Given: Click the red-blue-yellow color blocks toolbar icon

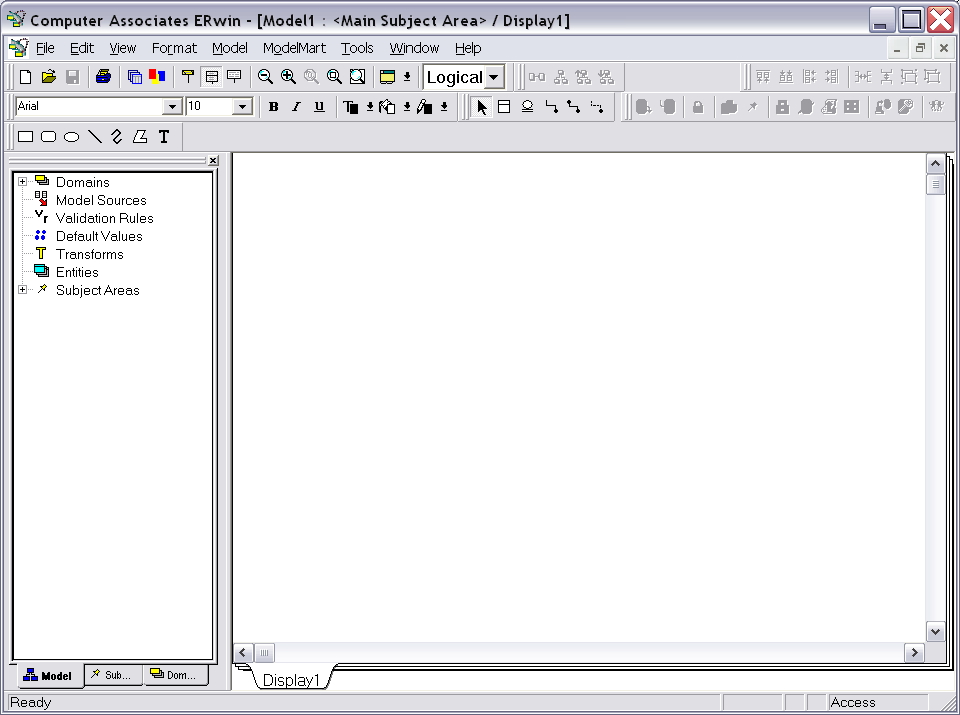Looking at the screenshot, I should click(x=157, y=77).
